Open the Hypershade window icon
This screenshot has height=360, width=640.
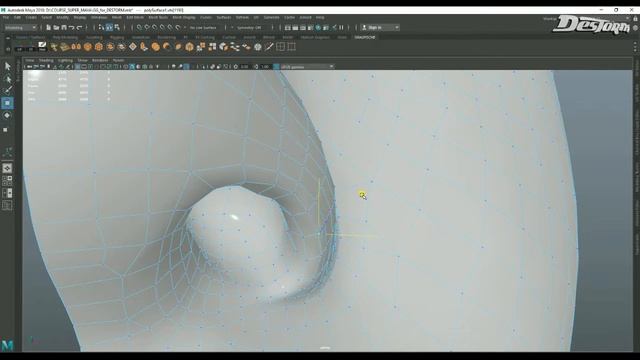point(318,27)
